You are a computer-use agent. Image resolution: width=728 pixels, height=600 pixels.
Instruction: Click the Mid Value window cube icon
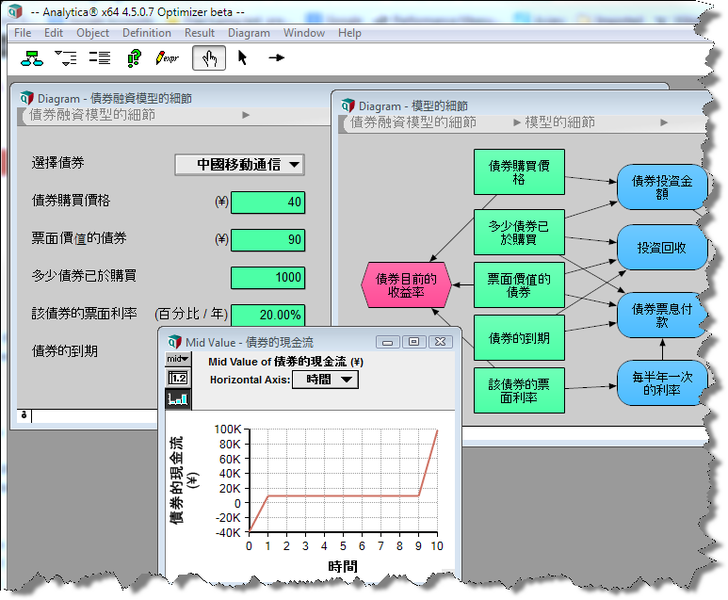tap(175, 342)
